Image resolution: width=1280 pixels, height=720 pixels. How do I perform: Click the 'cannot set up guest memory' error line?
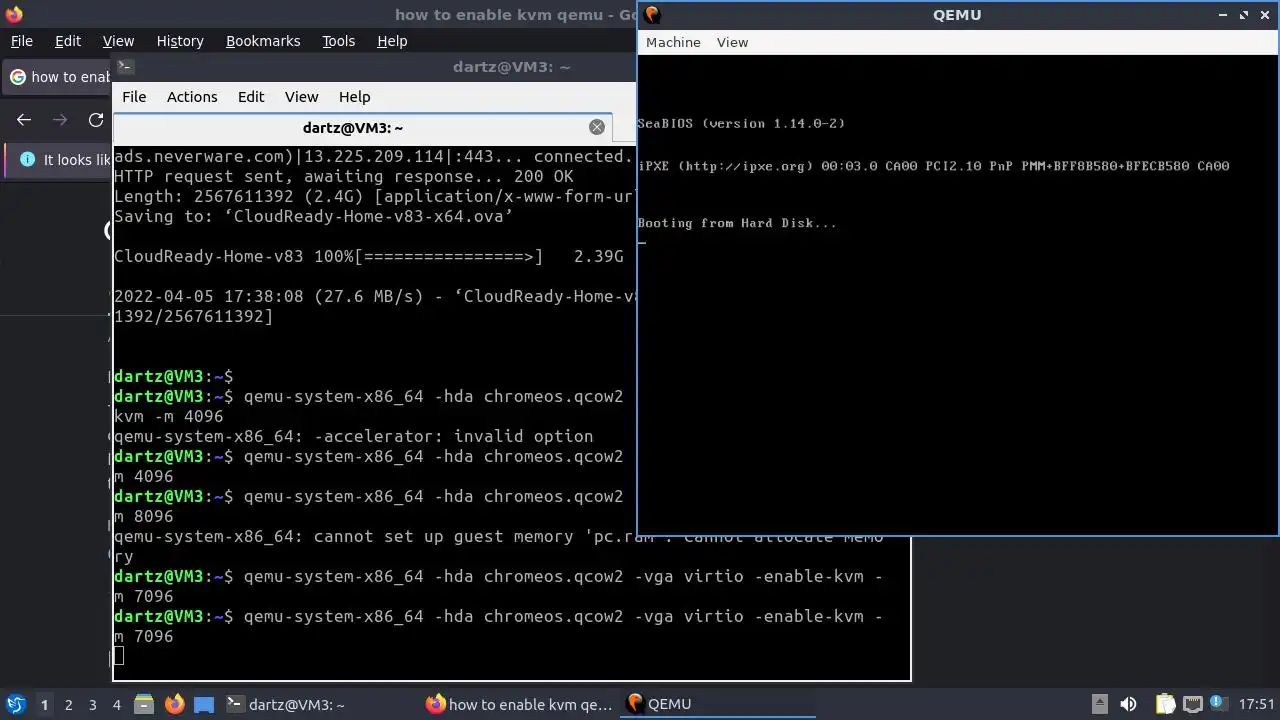[498, 546]
